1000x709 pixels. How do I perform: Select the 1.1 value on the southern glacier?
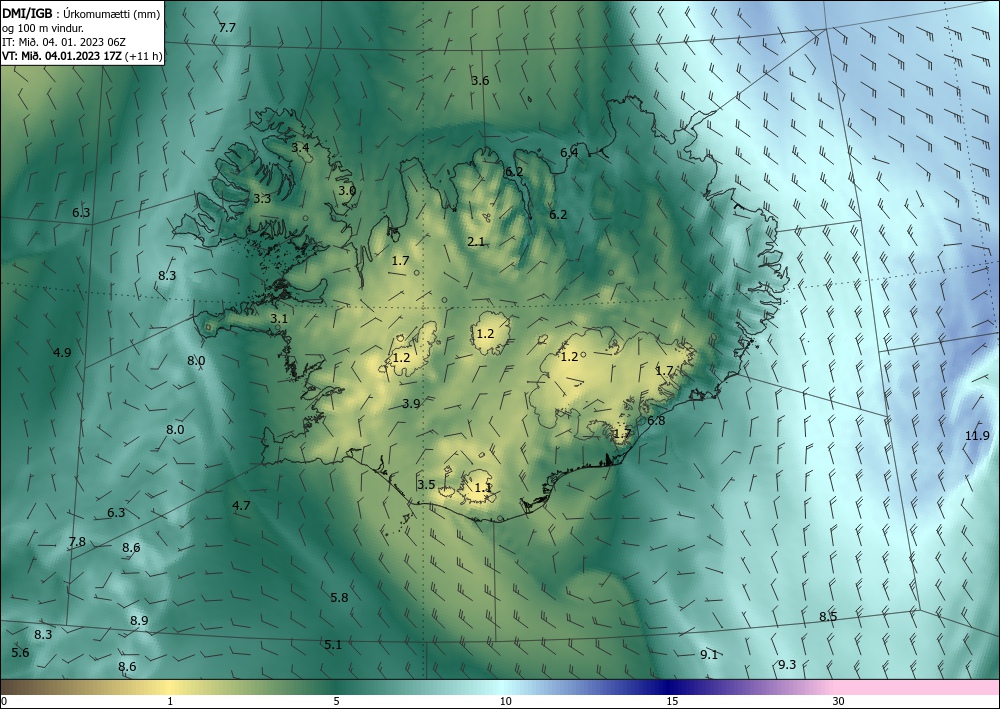483,488
